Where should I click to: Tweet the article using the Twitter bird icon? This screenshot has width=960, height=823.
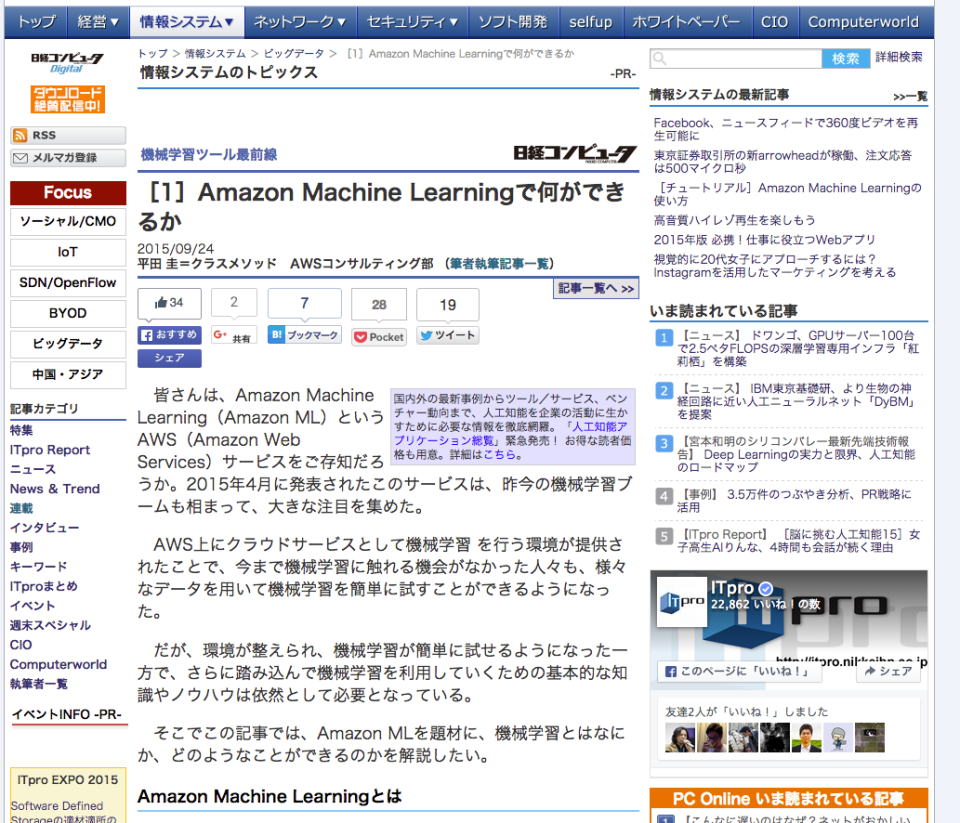(x=428, y=337)
